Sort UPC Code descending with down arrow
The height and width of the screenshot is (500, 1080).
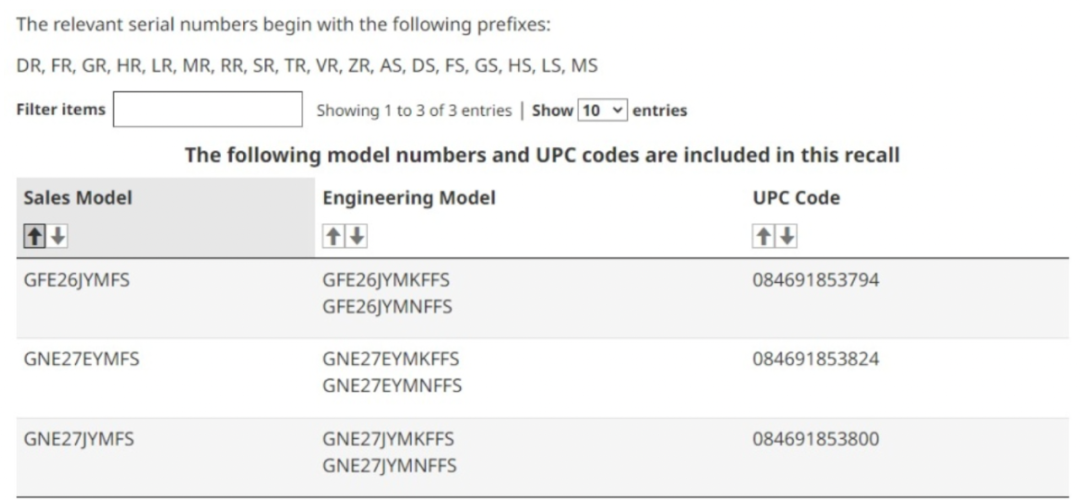point(786,236)
